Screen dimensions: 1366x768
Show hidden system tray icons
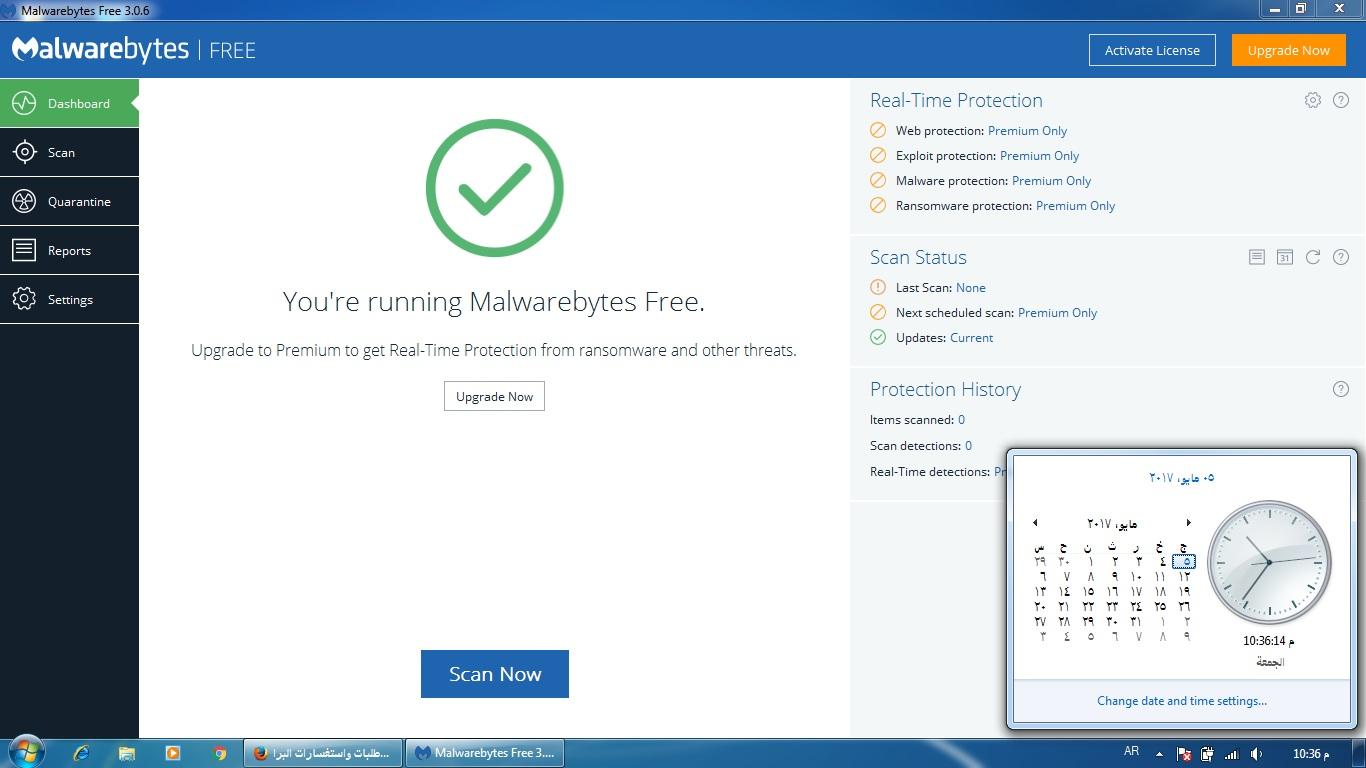[x=1159, y=754]
